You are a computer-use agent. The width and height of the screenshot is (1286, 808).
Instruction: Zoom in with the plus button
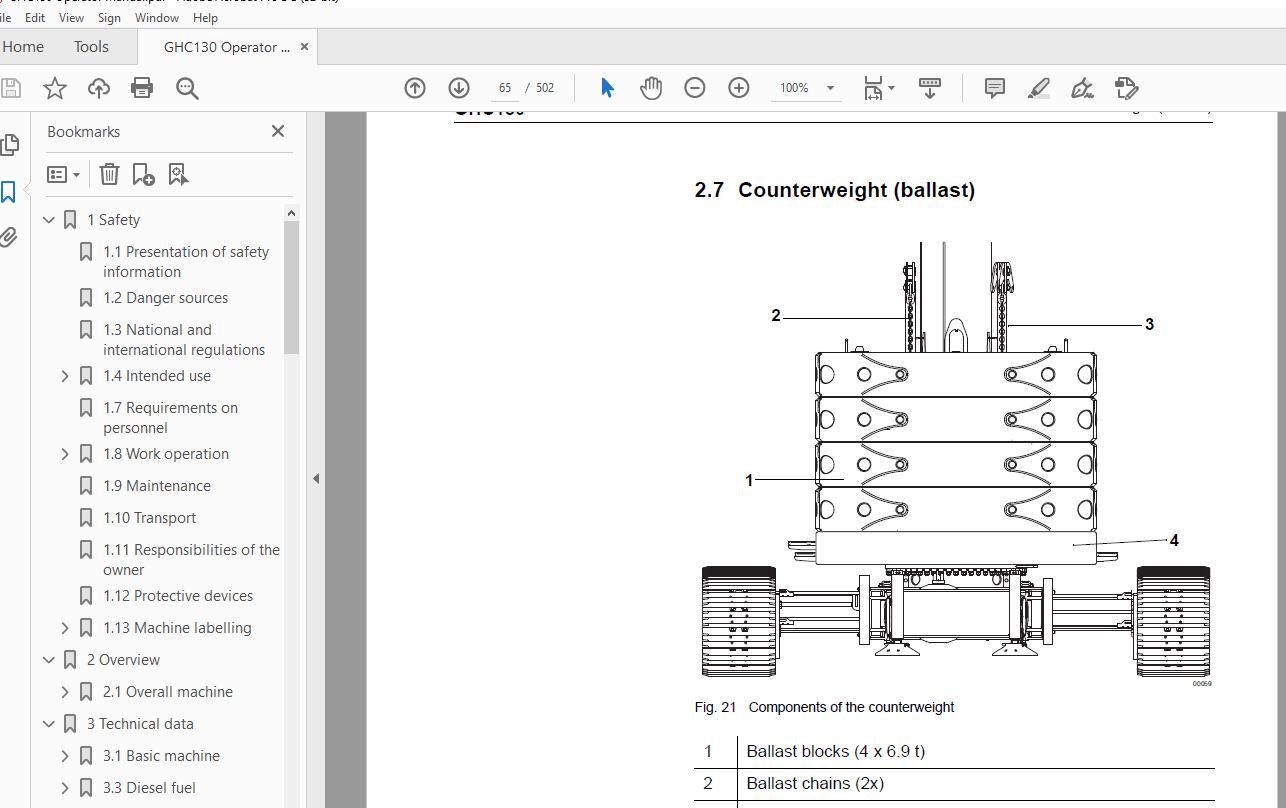739,88
